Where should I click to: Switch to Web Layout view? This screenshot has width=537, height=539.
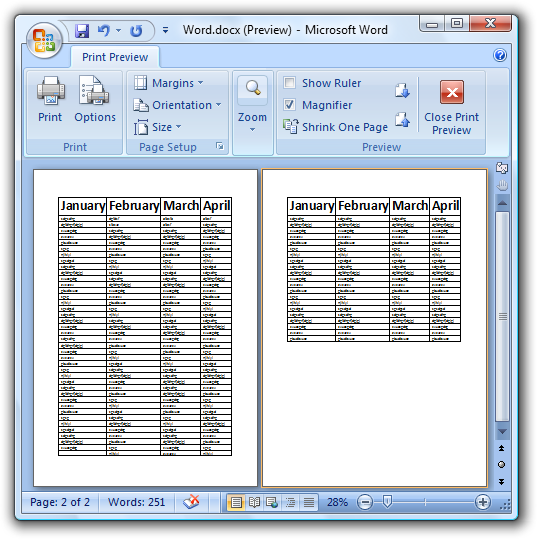click(272, 503)
